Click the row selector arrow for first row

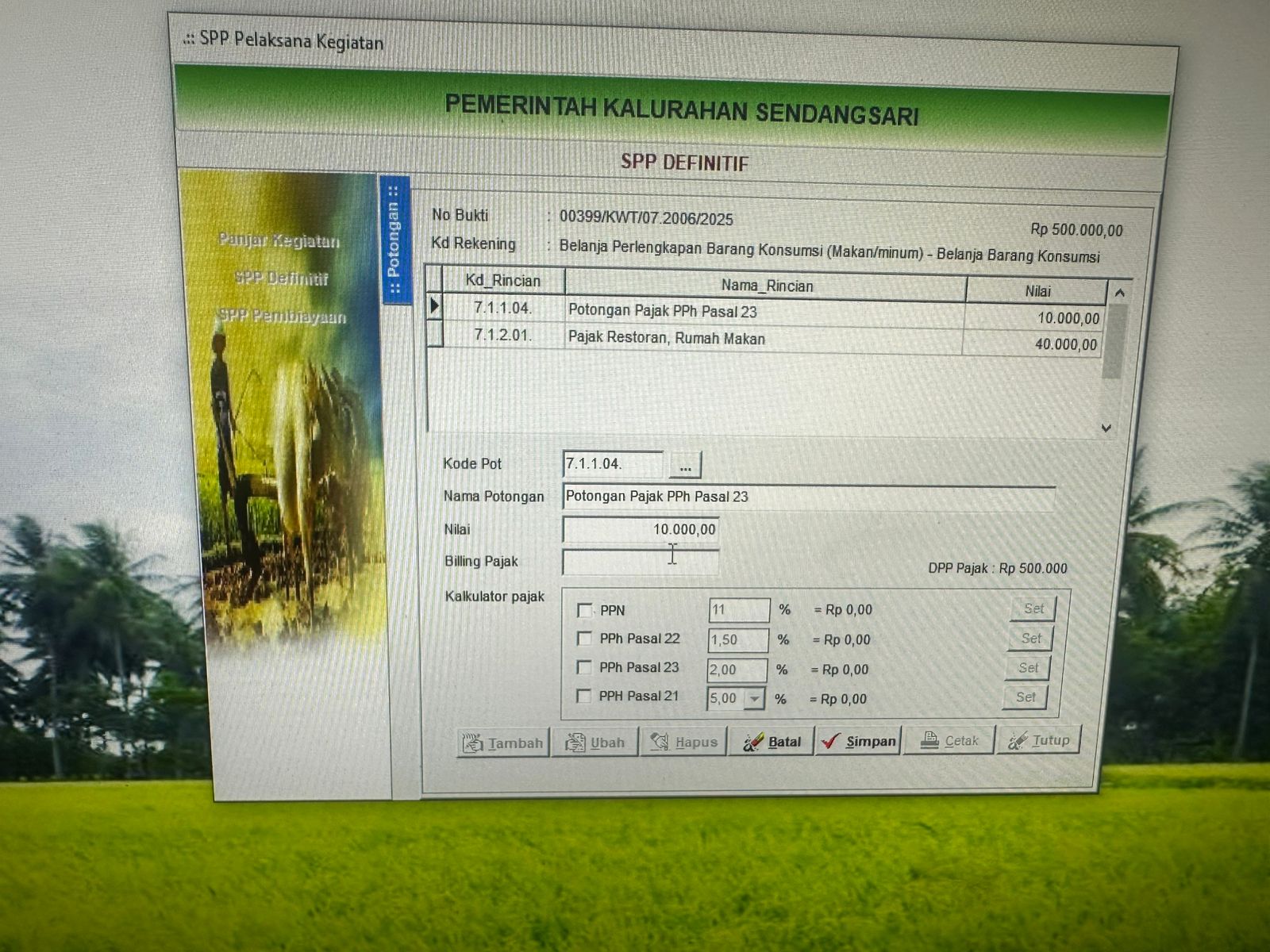coord(434,306)
